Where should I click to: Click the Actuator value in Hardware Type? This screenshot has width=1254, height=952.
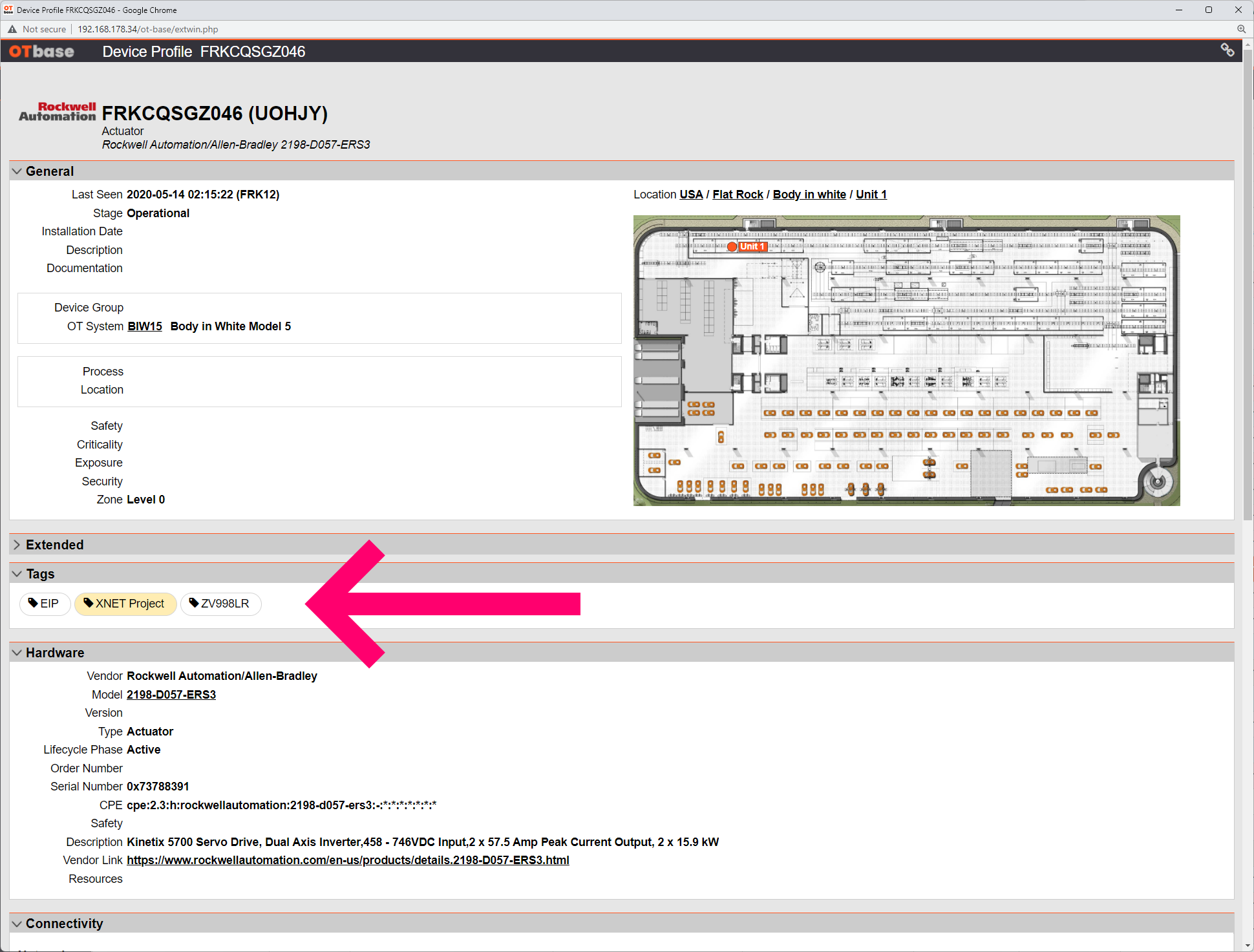pos(150,732)
